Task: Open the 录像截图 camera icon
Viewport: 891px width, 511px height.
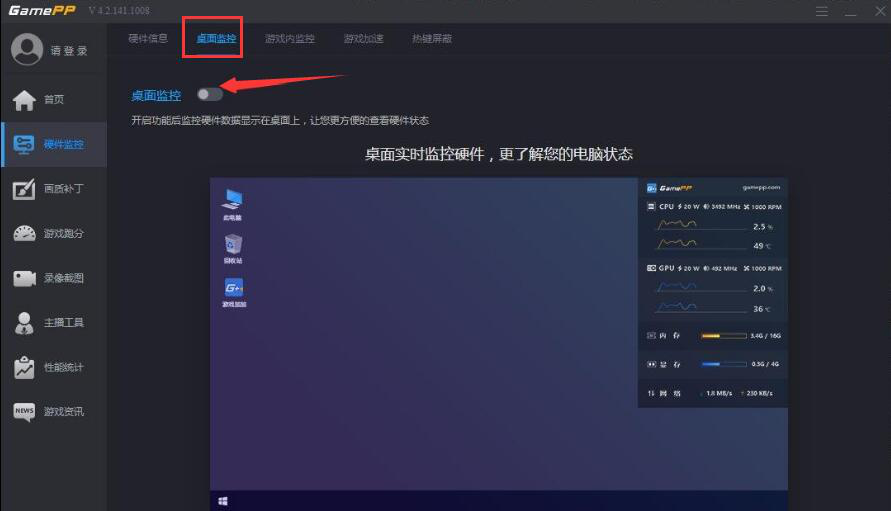Action: pyautogui.click(x=24, y=278)
